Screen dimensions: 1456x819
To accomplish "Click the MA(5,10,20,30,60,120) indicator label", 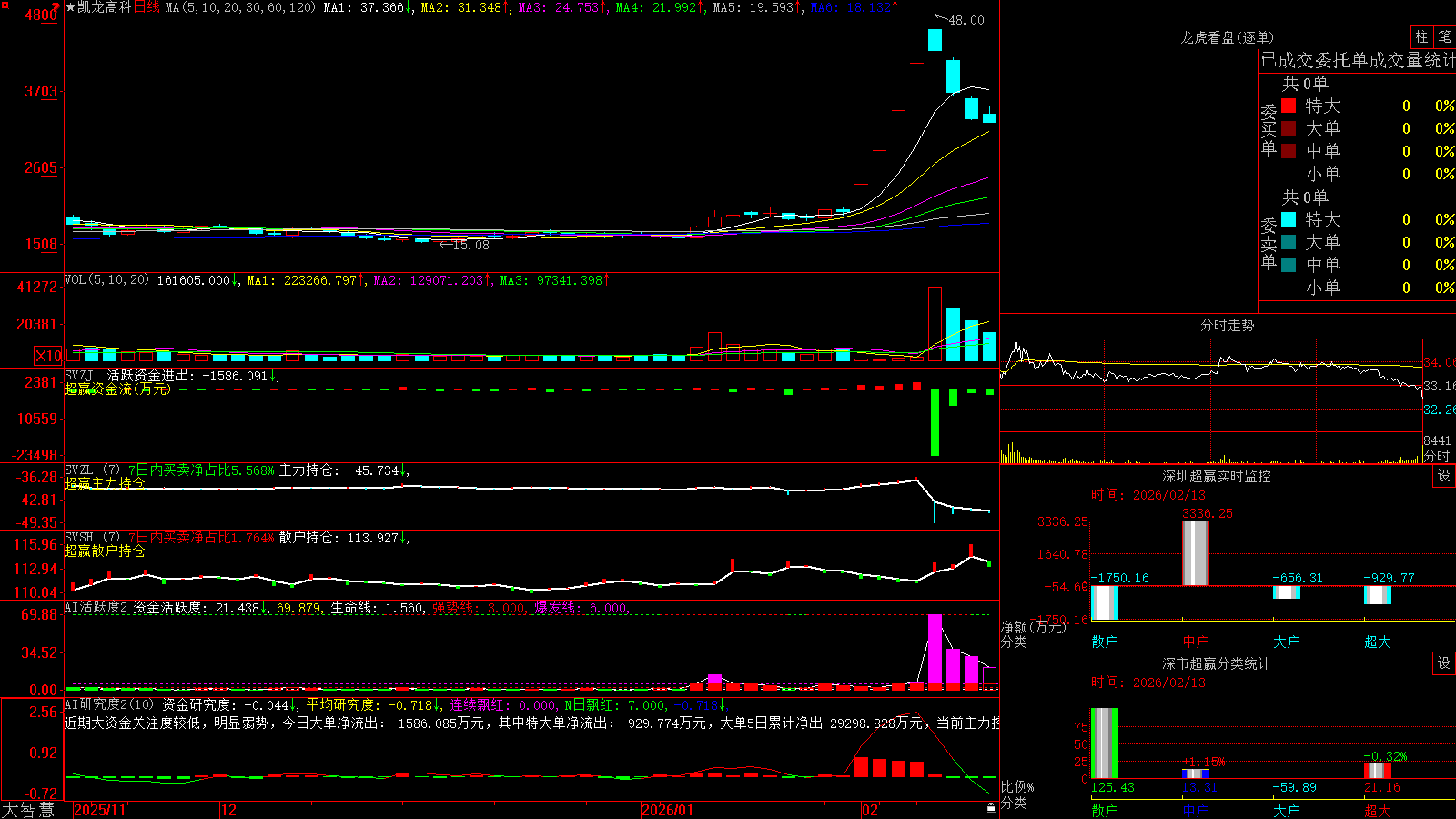I will (240, 7).
